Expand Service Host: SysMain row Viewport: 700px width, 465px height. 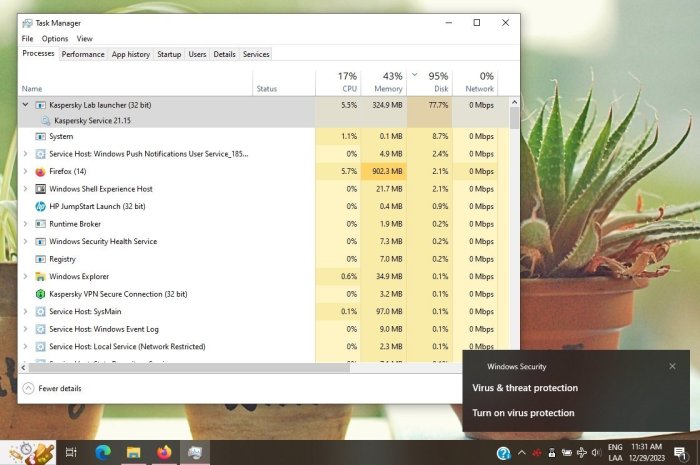point(25,311)
